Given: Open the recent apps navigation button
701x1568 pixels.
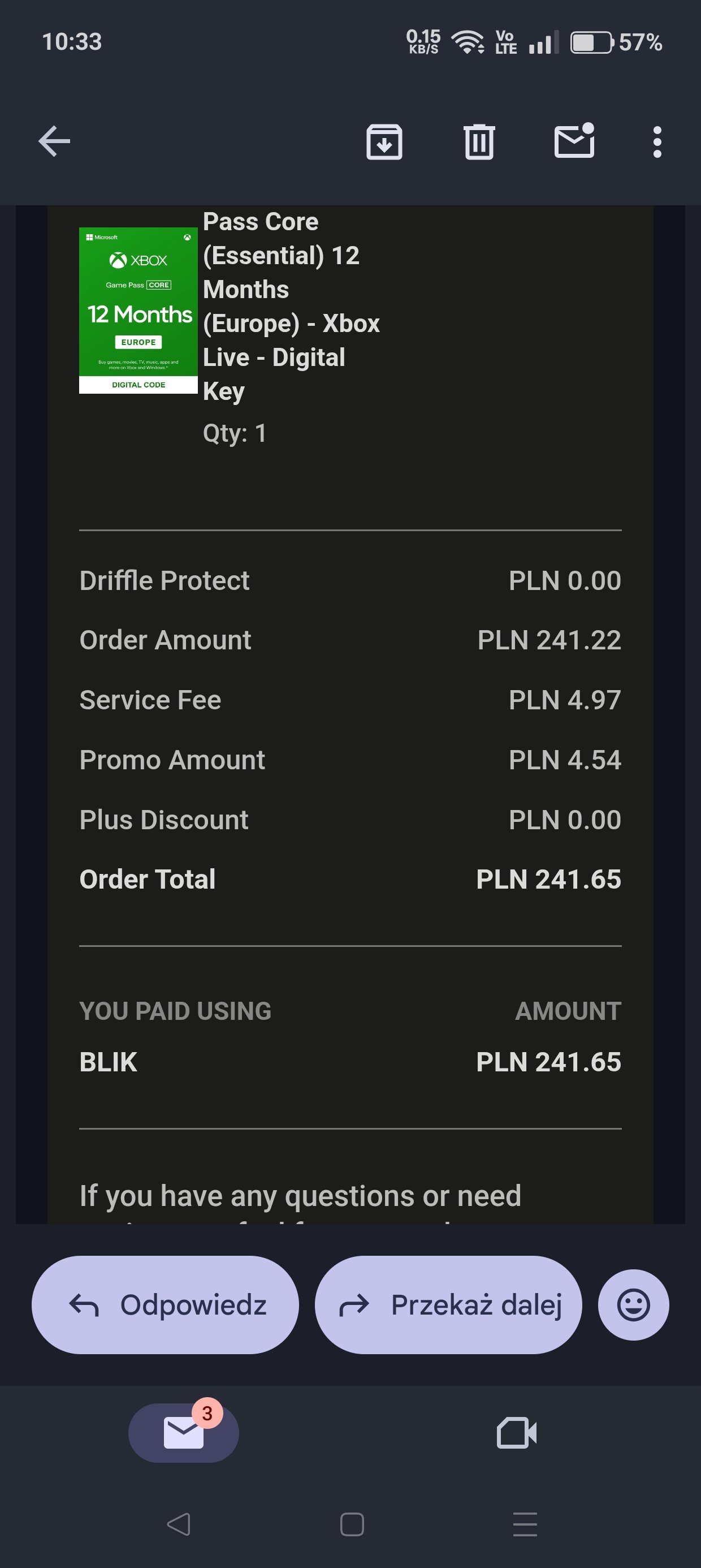Looking at the screenshot, I should (x=525, y=1524).
